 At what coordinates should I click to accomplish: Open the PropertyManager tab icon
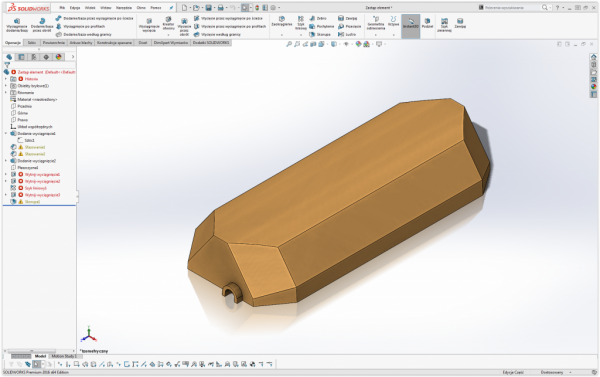tap(21, 57)
